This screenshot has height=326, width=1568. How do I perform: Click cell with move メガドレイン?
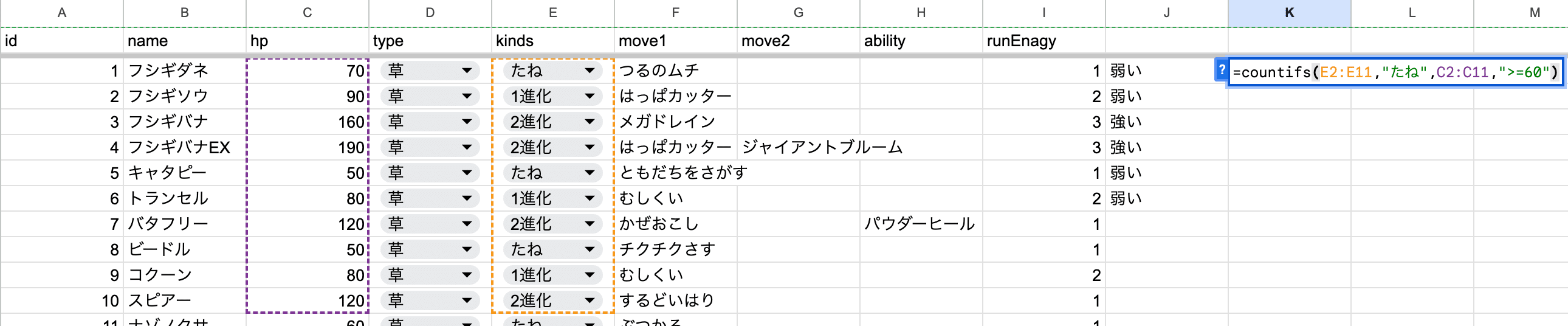click(676, 122)
